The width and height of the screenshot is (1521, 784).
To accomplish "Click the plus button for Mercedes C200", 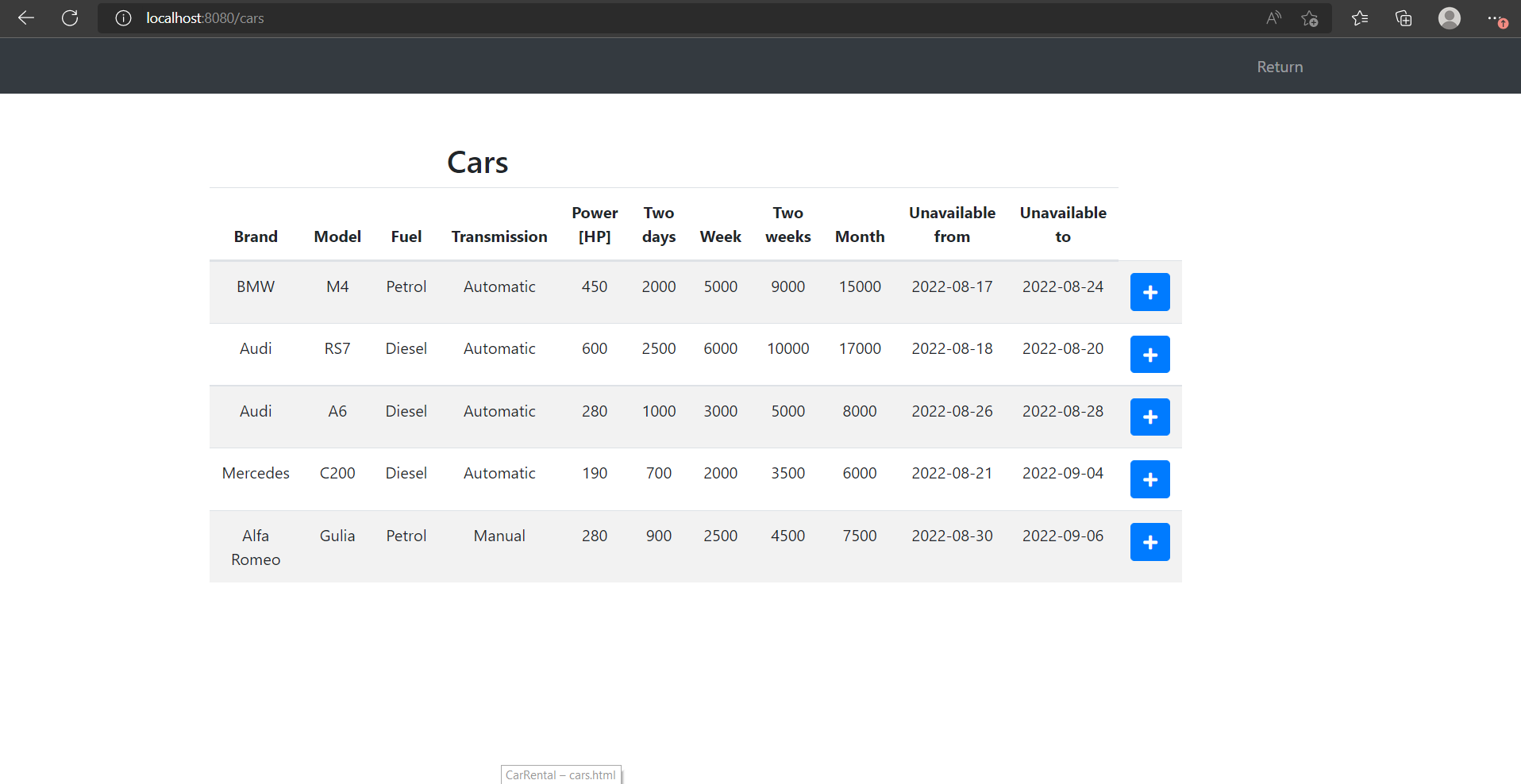I will (x=1149, y=478).
